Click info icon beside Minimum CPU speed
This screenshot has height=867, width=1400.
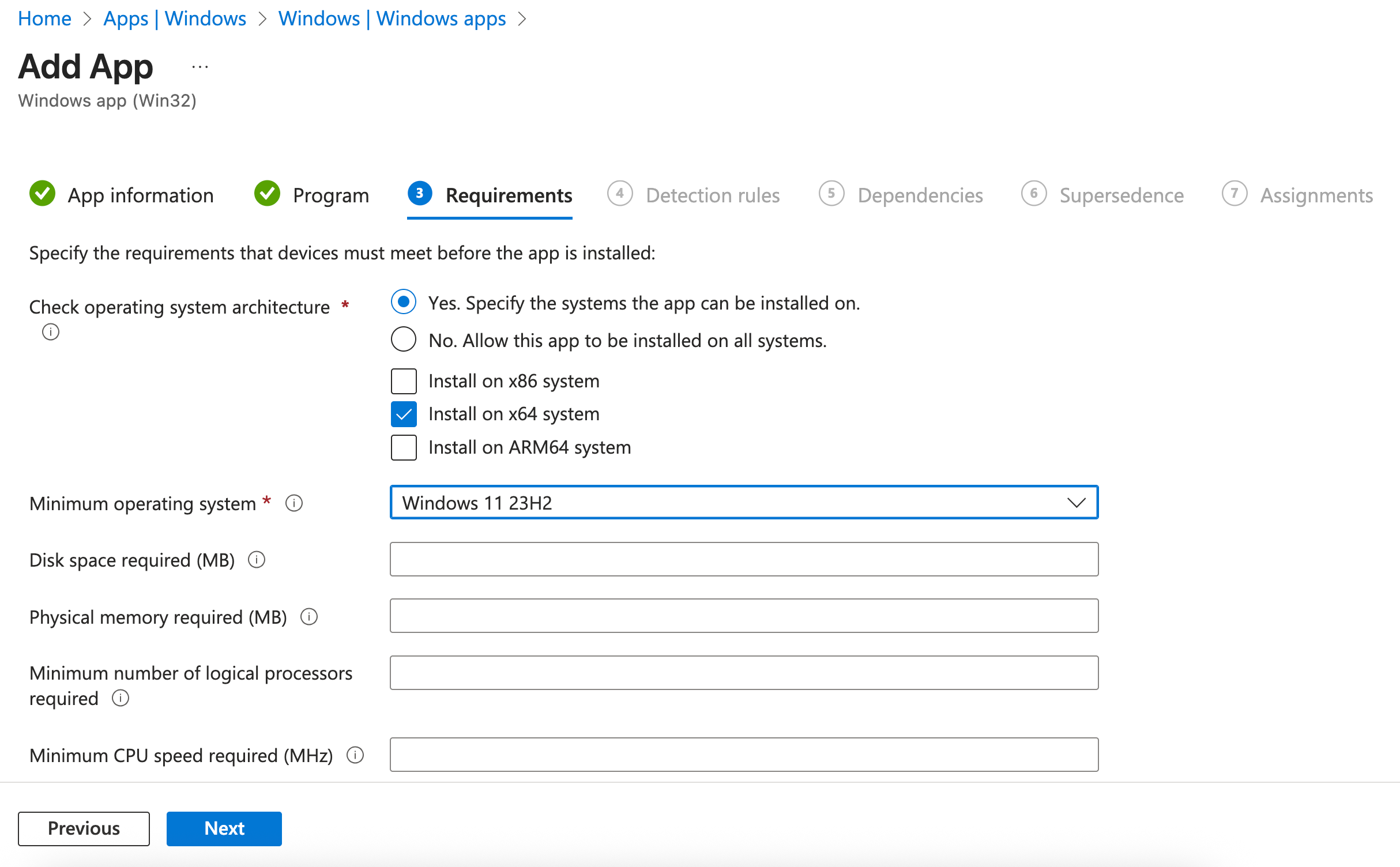[355, 755]
